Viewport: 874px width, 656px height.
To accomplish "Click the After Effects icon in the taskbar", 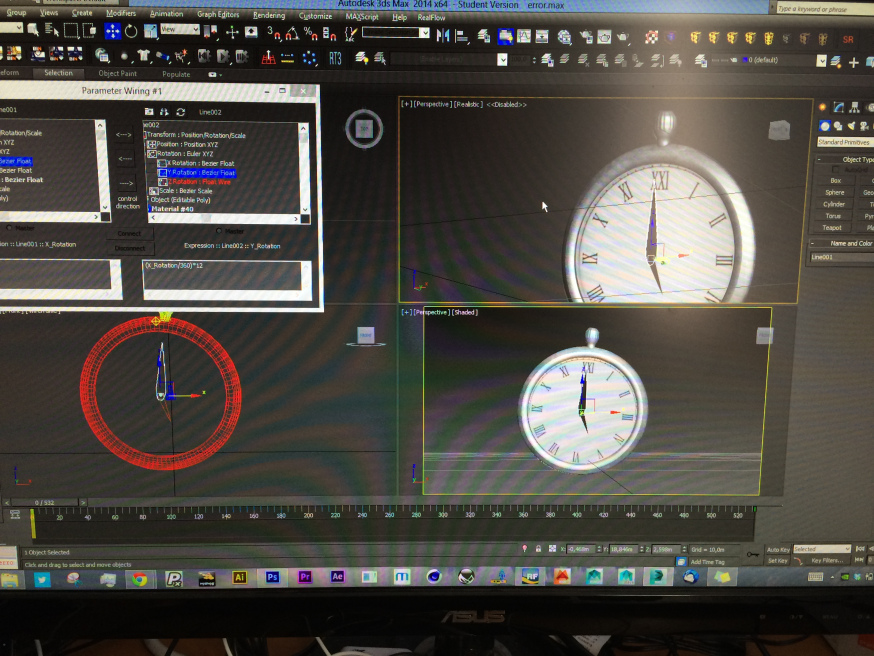I will point(337,577).
